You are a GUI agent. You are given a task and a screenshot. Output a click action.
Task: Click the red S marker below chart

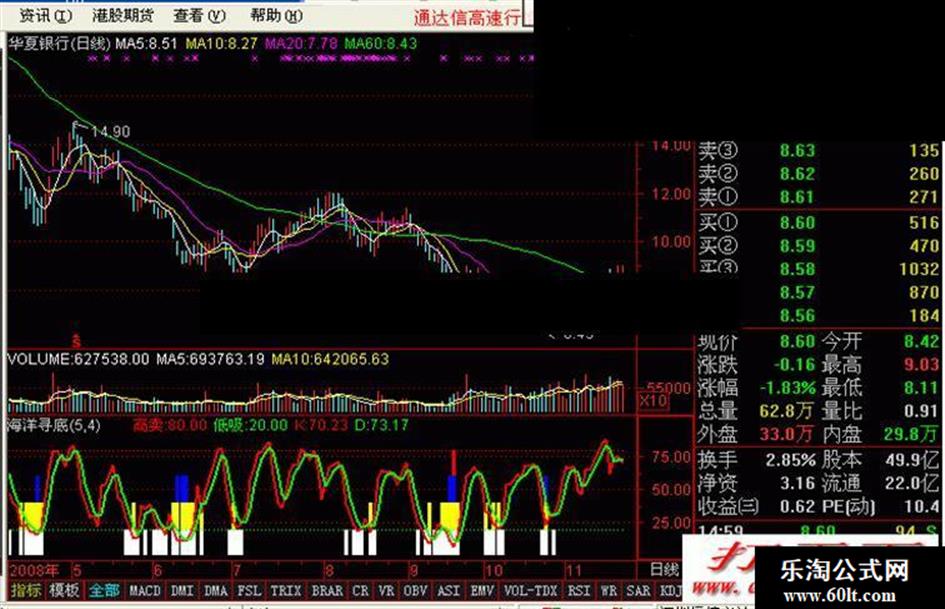pos(76,342)
